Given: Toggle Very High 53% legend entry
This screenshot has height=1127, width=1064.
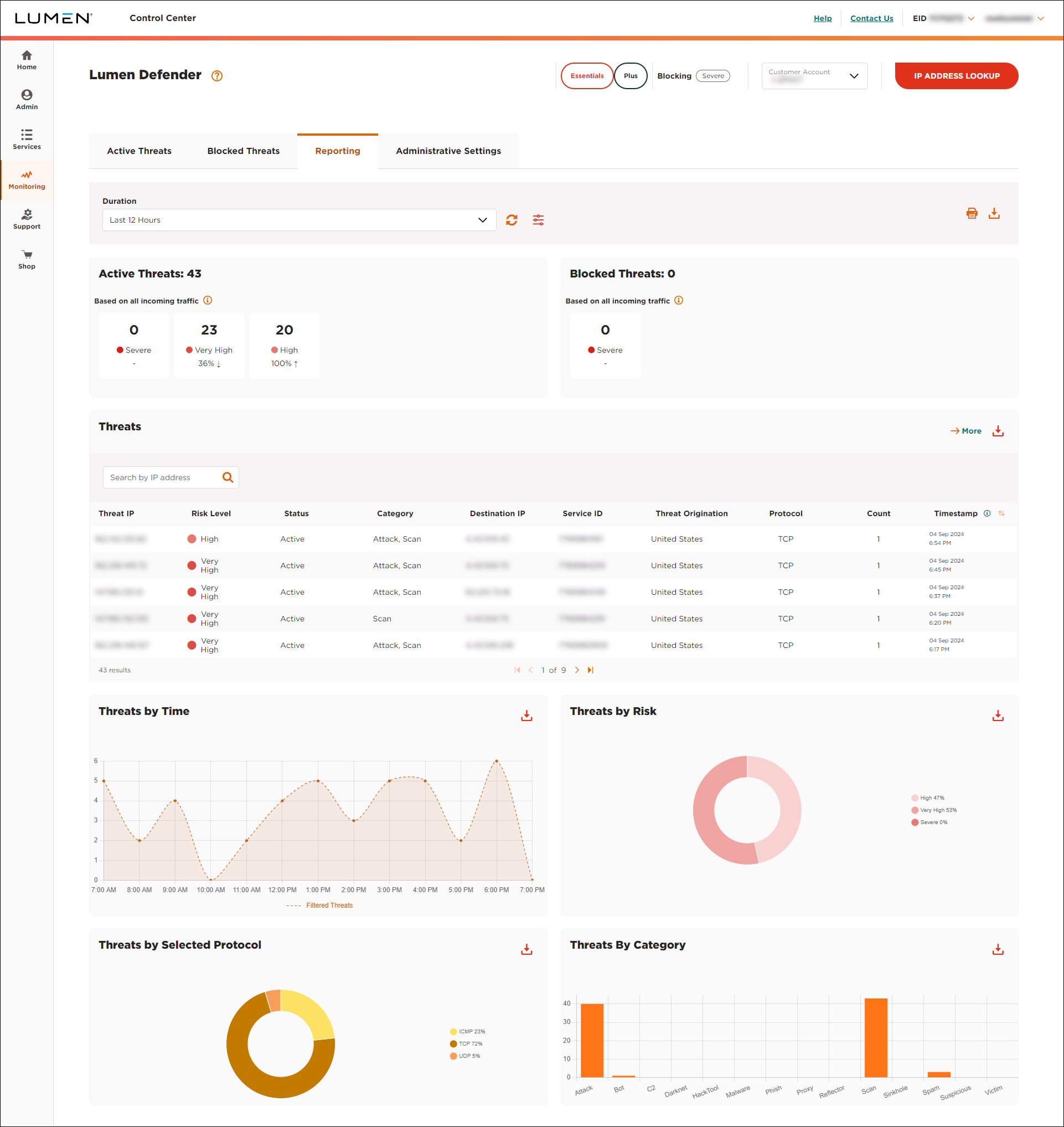Looking at the screenshot, I should pos(934,810).
